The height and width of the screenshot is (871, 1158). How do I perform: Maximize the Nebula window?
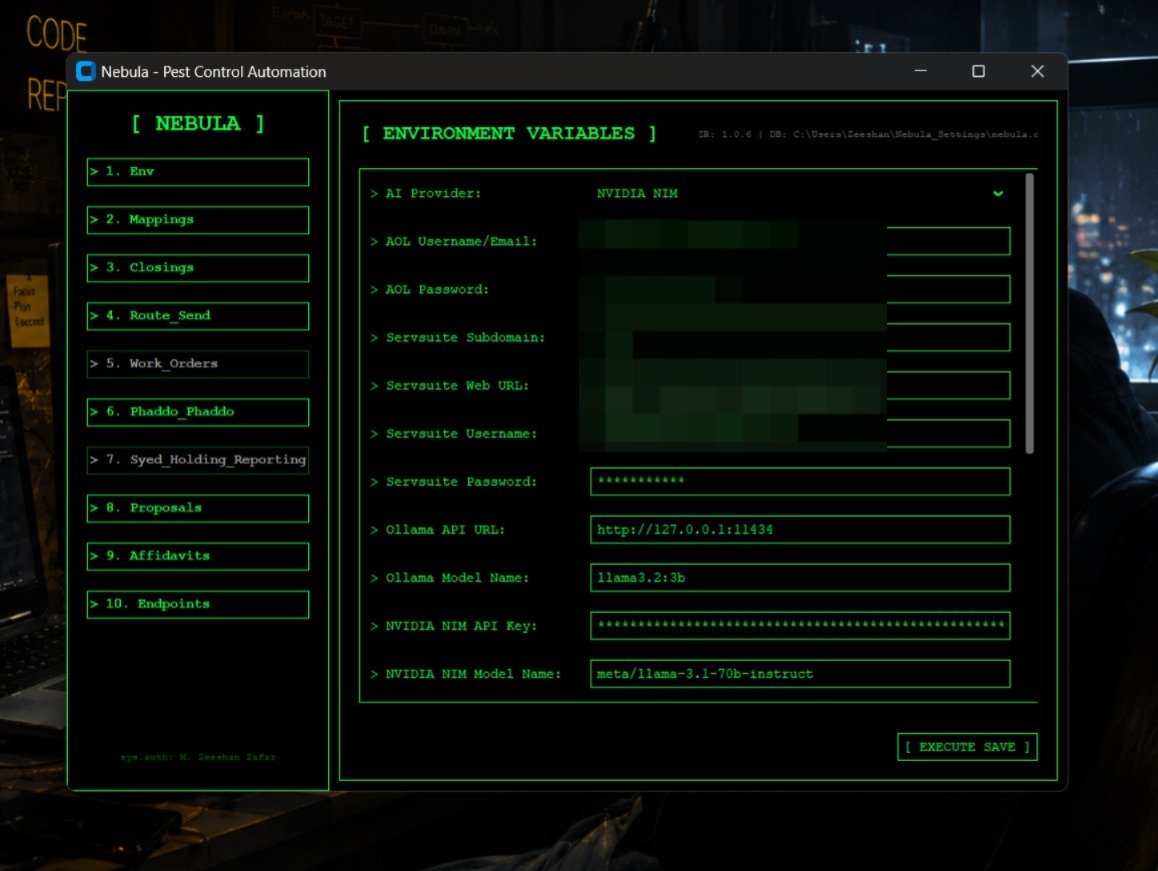coord(979,71)
